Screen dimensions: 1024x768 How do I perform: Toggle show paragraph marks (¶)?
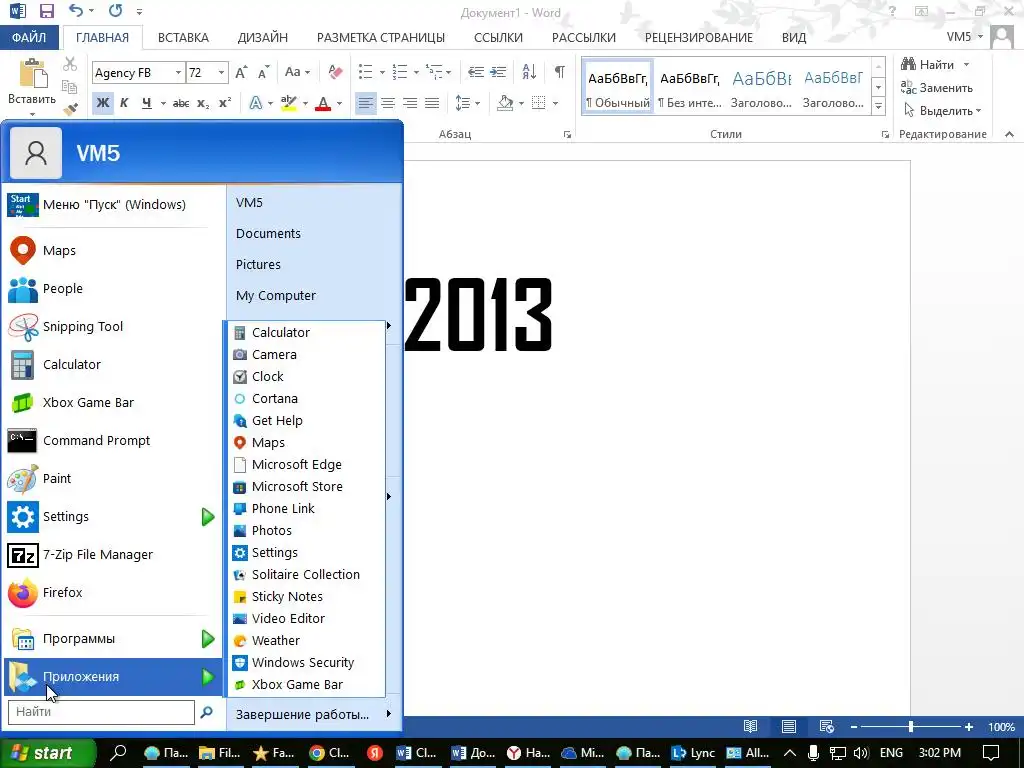[560, 72]
